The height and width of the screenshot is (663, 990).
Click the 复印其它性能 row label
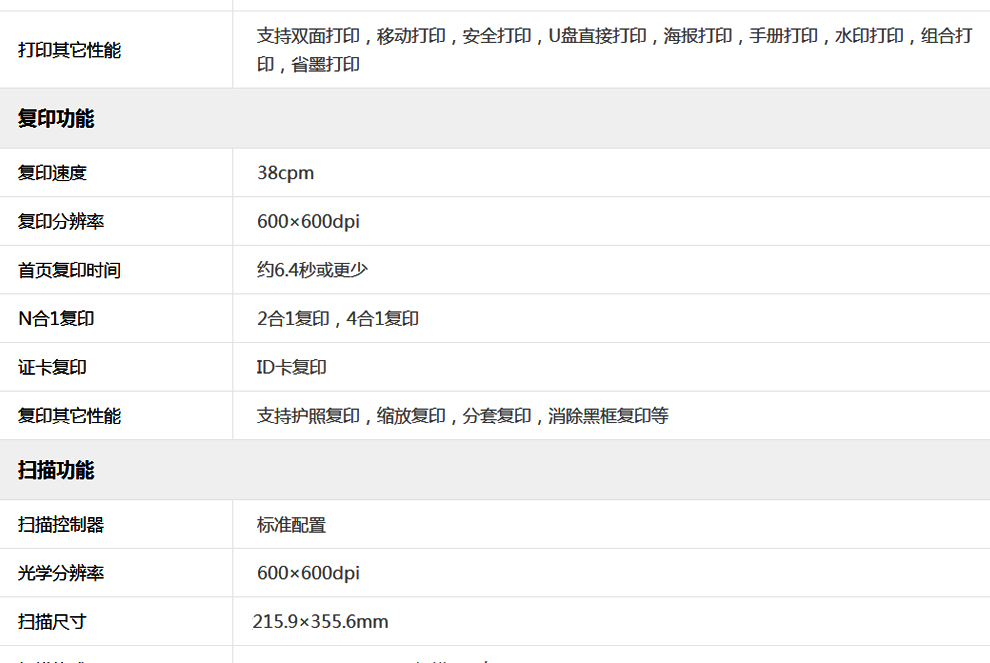click(69, 416)
